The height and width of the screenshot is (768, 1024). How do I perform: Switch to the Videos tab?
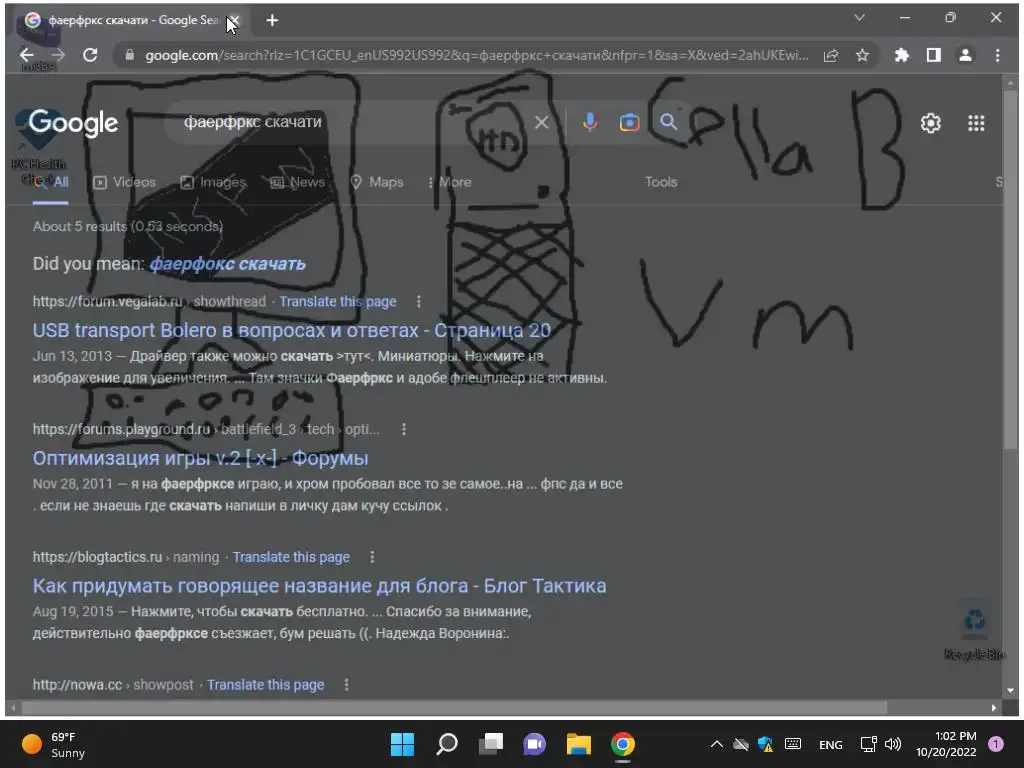click(124, 182)
